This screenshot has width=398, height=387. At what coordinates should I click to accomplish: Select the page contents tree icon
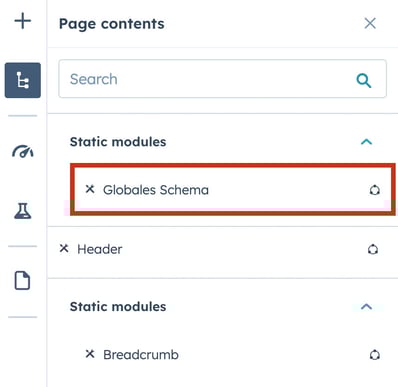click(x=23, y=80)
